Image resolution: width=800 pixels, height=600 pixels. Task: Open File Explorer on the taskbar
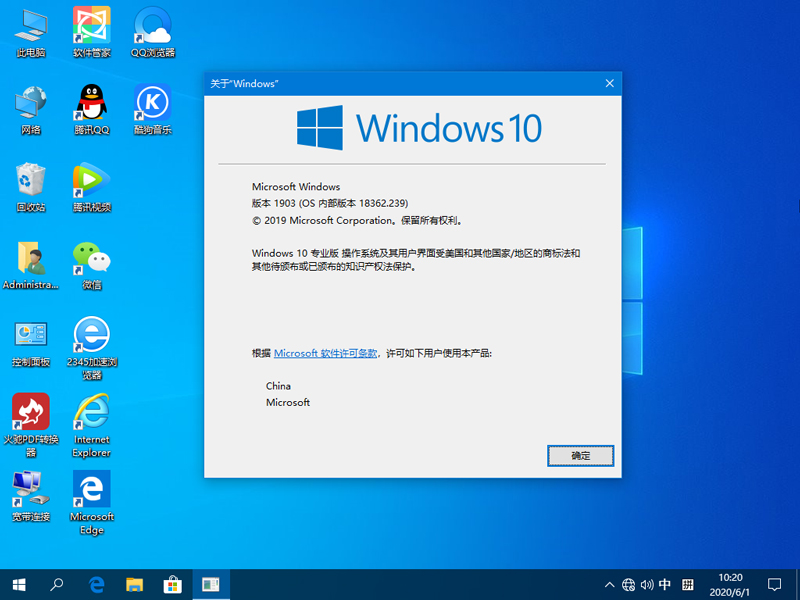tap(134, 585)
